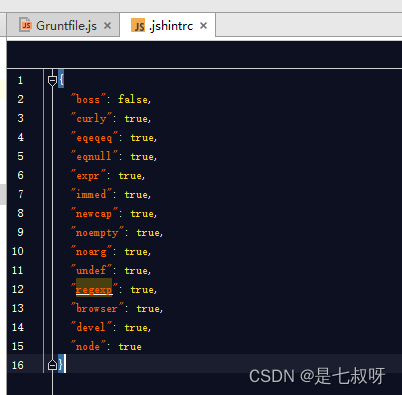This screenshot has width=402, height=395.
Task: Click line number 16 in the gutter
Action: [x=18, y=365]
